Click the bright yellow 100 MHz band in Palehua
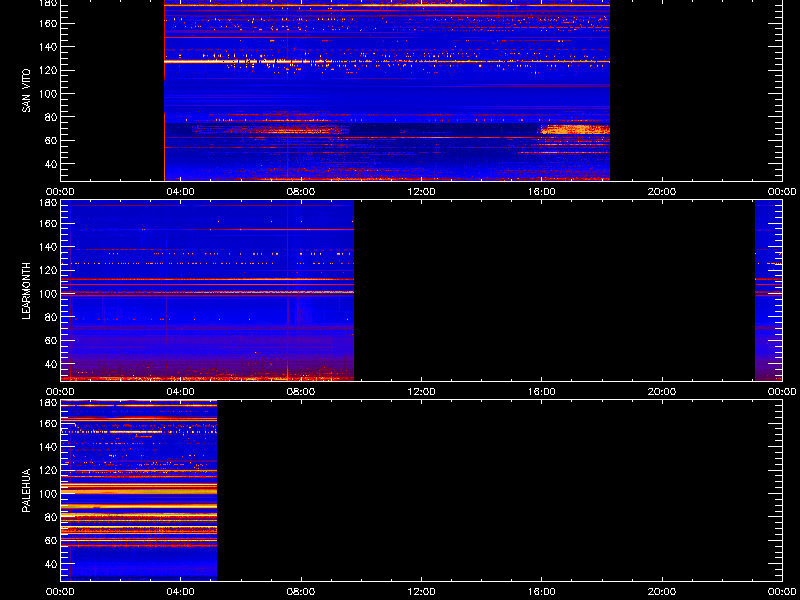Screen dimensions: 800x600 (139, 491)
